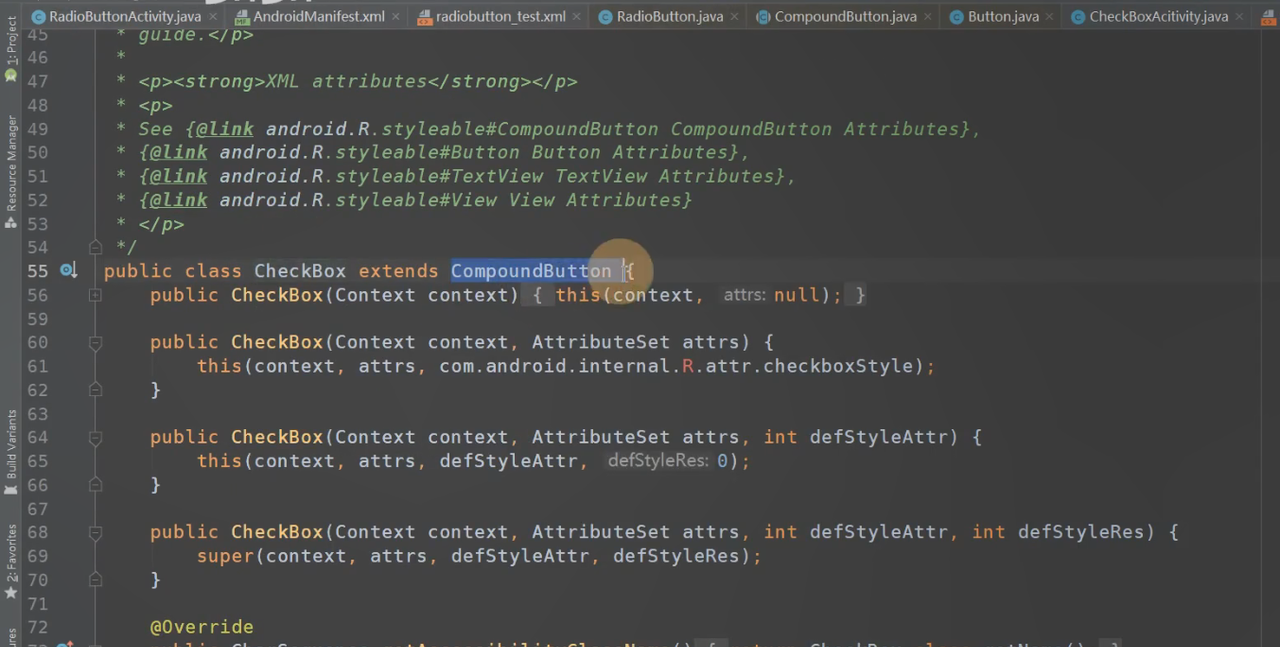Click the @link tag on line 50

(x=178, y=153)
